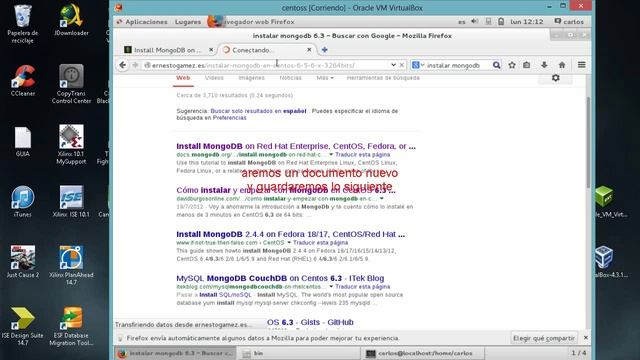Open Herramientas de búsqueda
The image size is (640, 360).
point(383,78)
